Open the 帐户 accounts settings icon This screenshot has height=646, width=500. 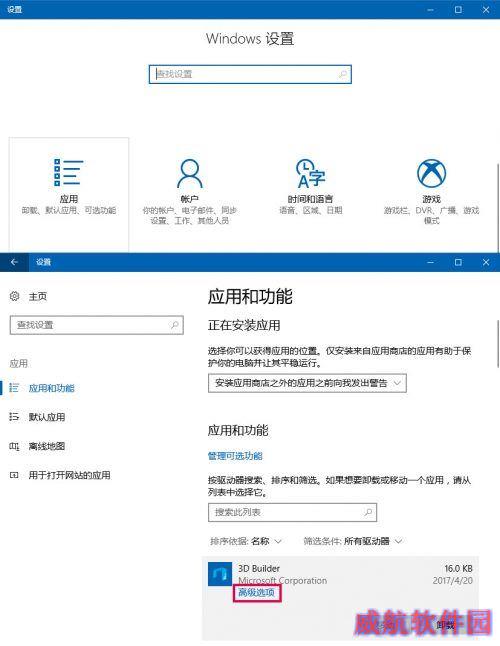[x=189, y=173]
